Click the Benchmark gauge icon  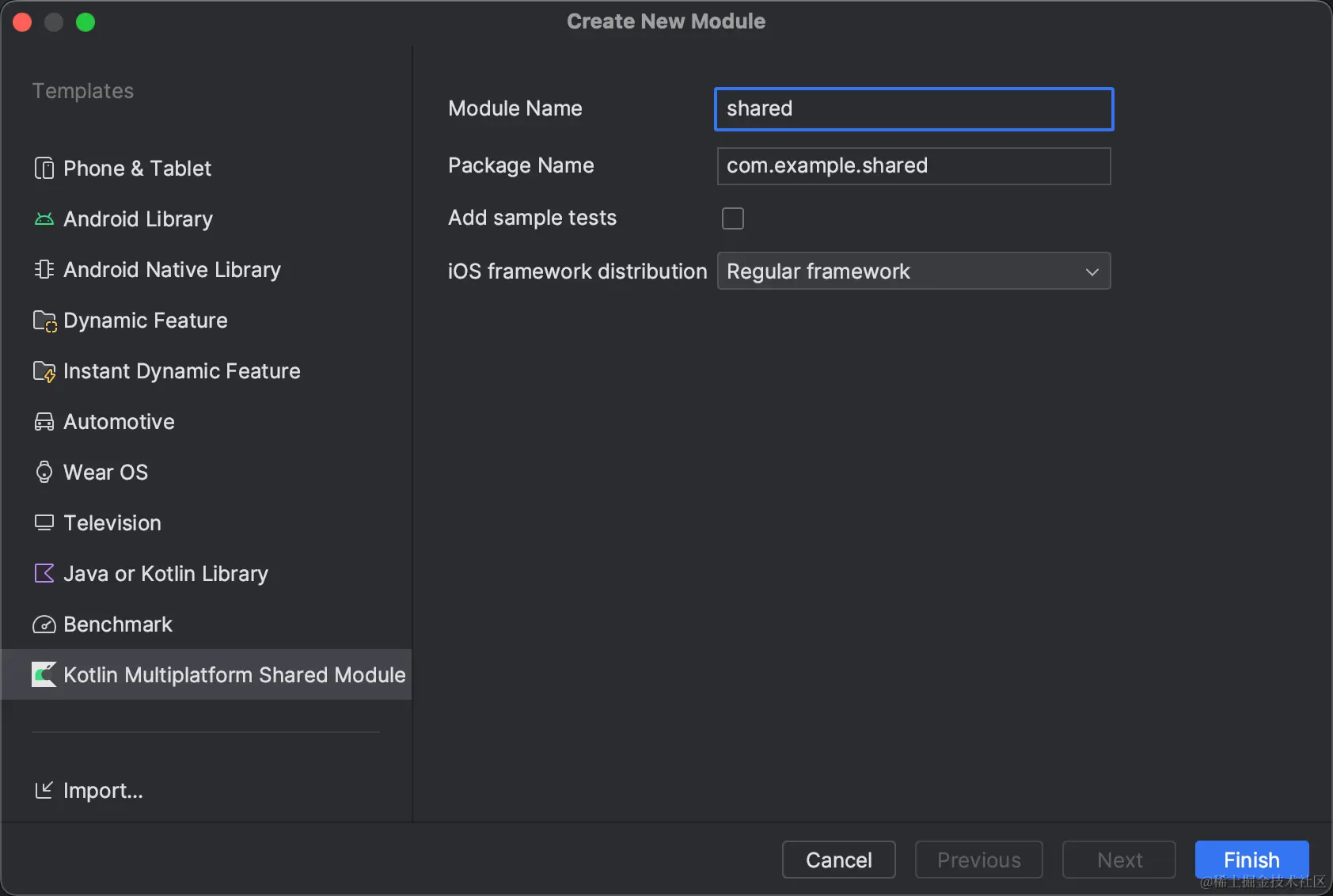coord(44,625)
